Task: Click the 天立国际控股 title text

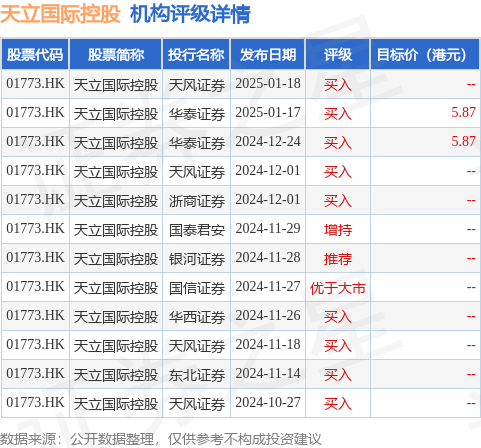Action: coord(60,14)
